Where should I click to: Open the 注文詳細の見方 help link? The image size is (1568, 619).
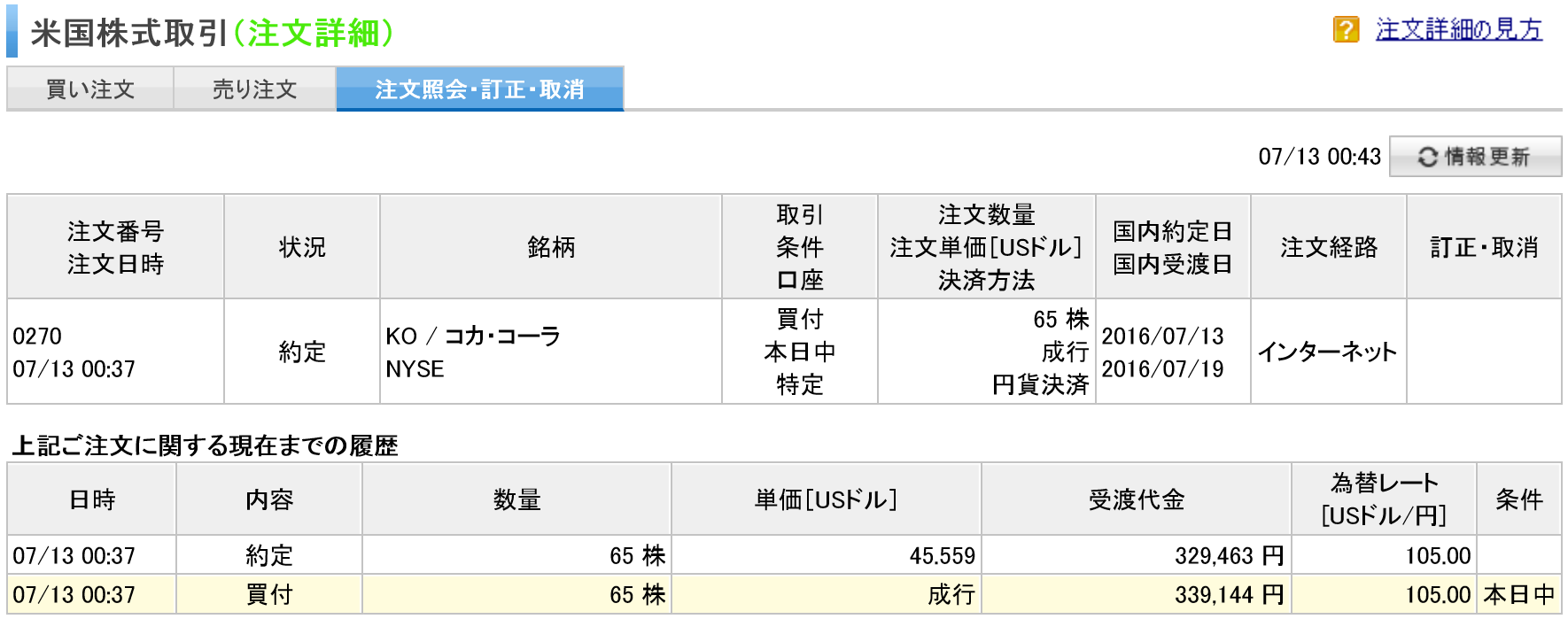tap(1458, 30)
